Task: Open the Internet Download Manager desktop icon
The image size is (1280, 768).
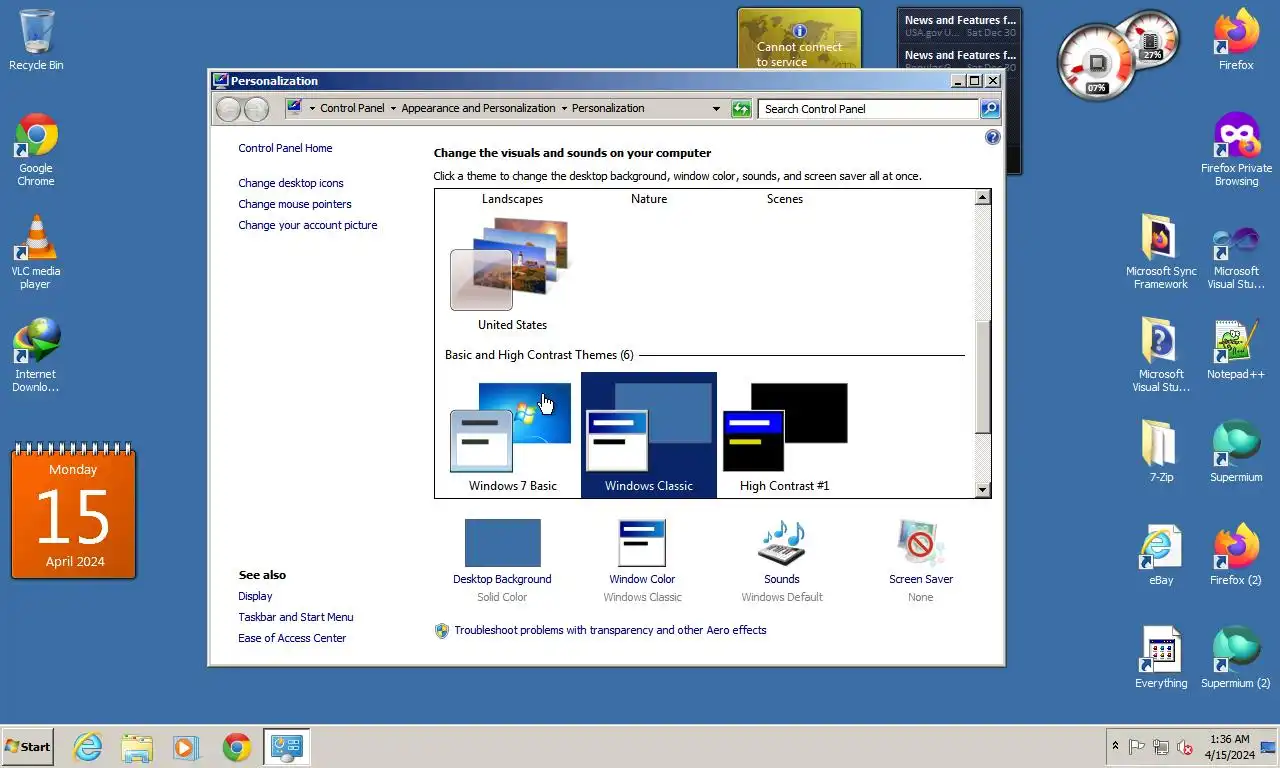Action: pyautogui.click(x=36, y=355)
